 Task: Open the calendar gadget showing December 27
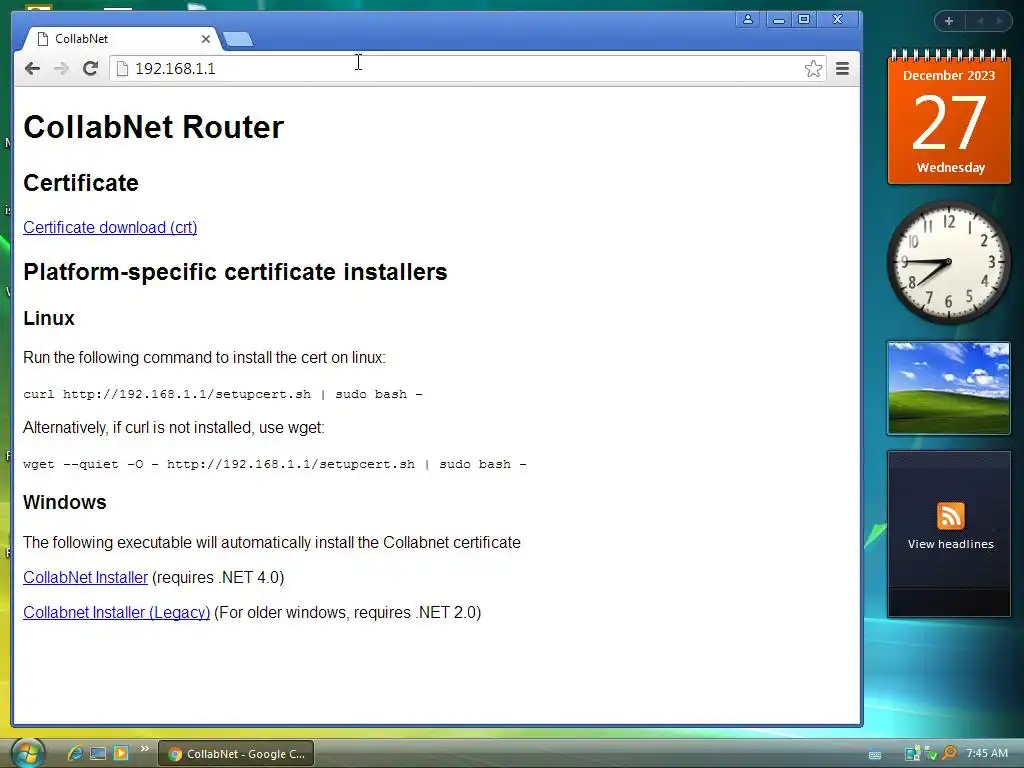tap(949, 120)
